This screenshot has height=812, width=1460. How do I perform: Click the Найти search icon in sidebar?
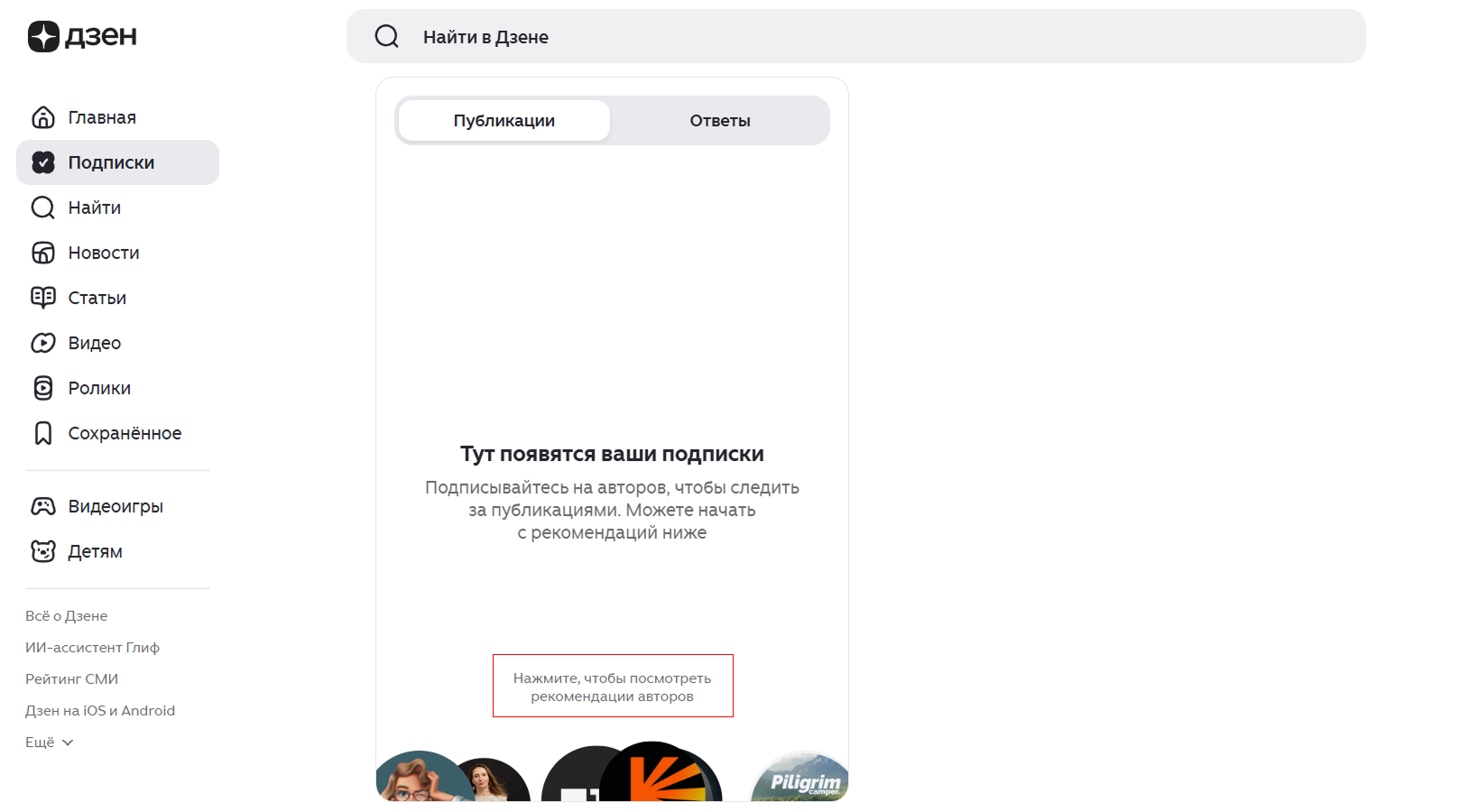click(43, 208)
